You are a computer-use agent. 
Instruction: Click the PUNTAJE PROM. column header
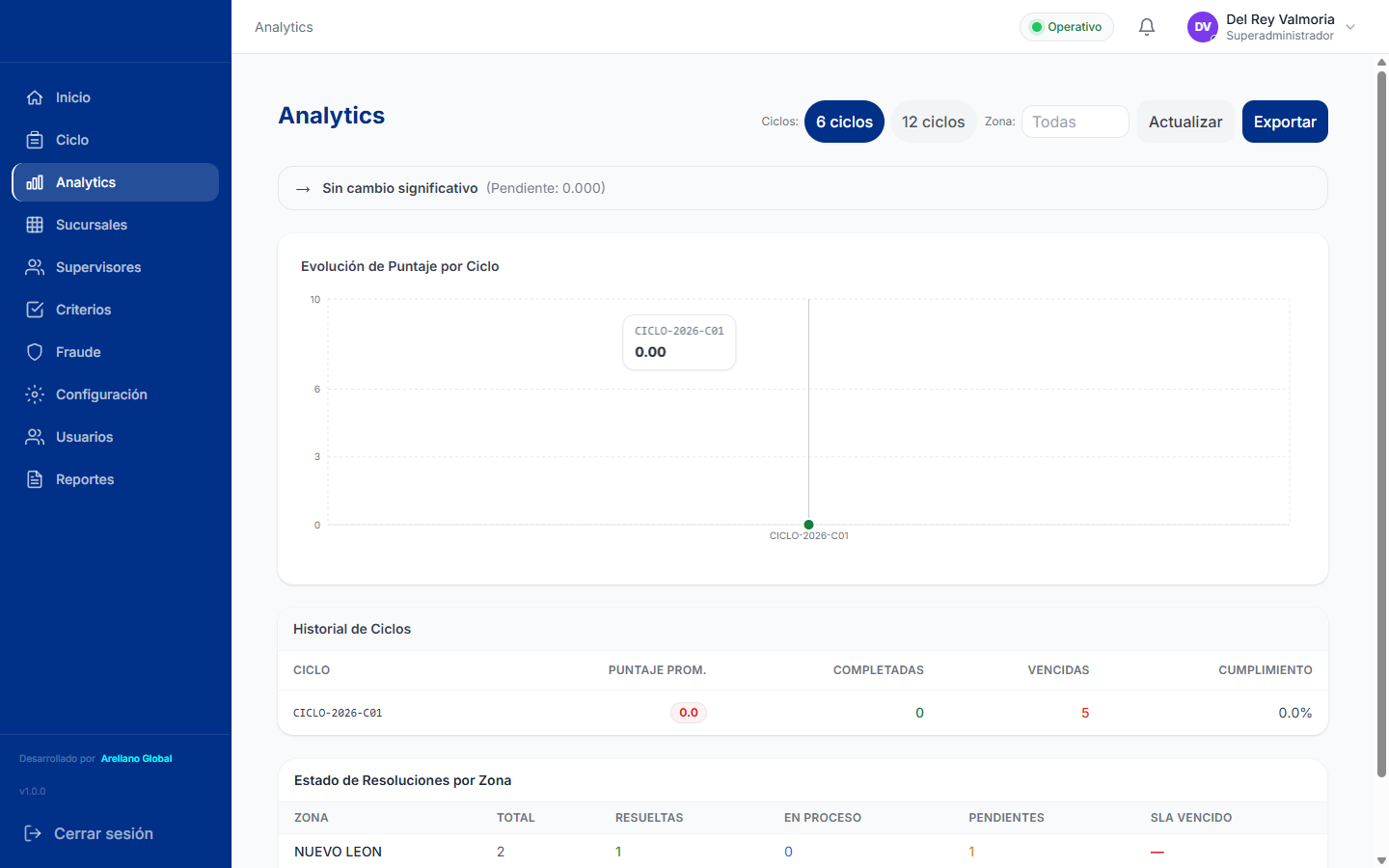coord(657,670)
